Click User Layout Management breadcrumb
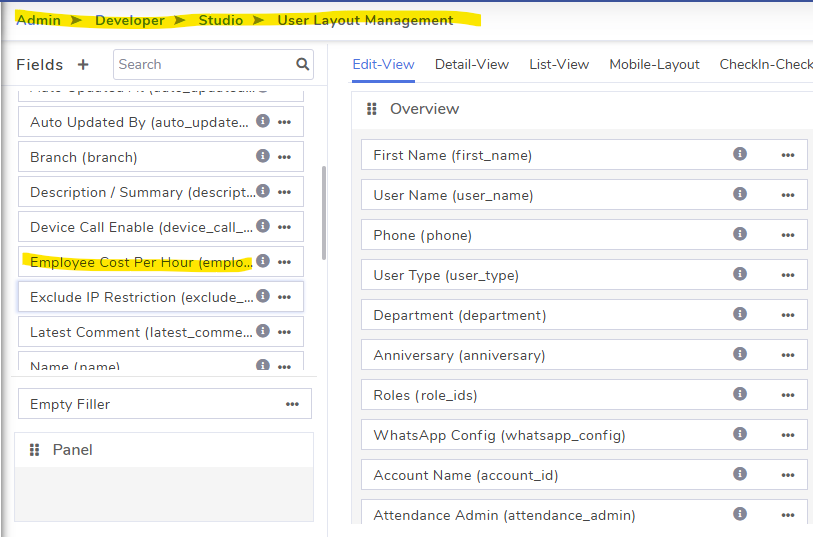The height and width of the screenshot is (537, 813). pyautogui.click(x=366, y=20)
